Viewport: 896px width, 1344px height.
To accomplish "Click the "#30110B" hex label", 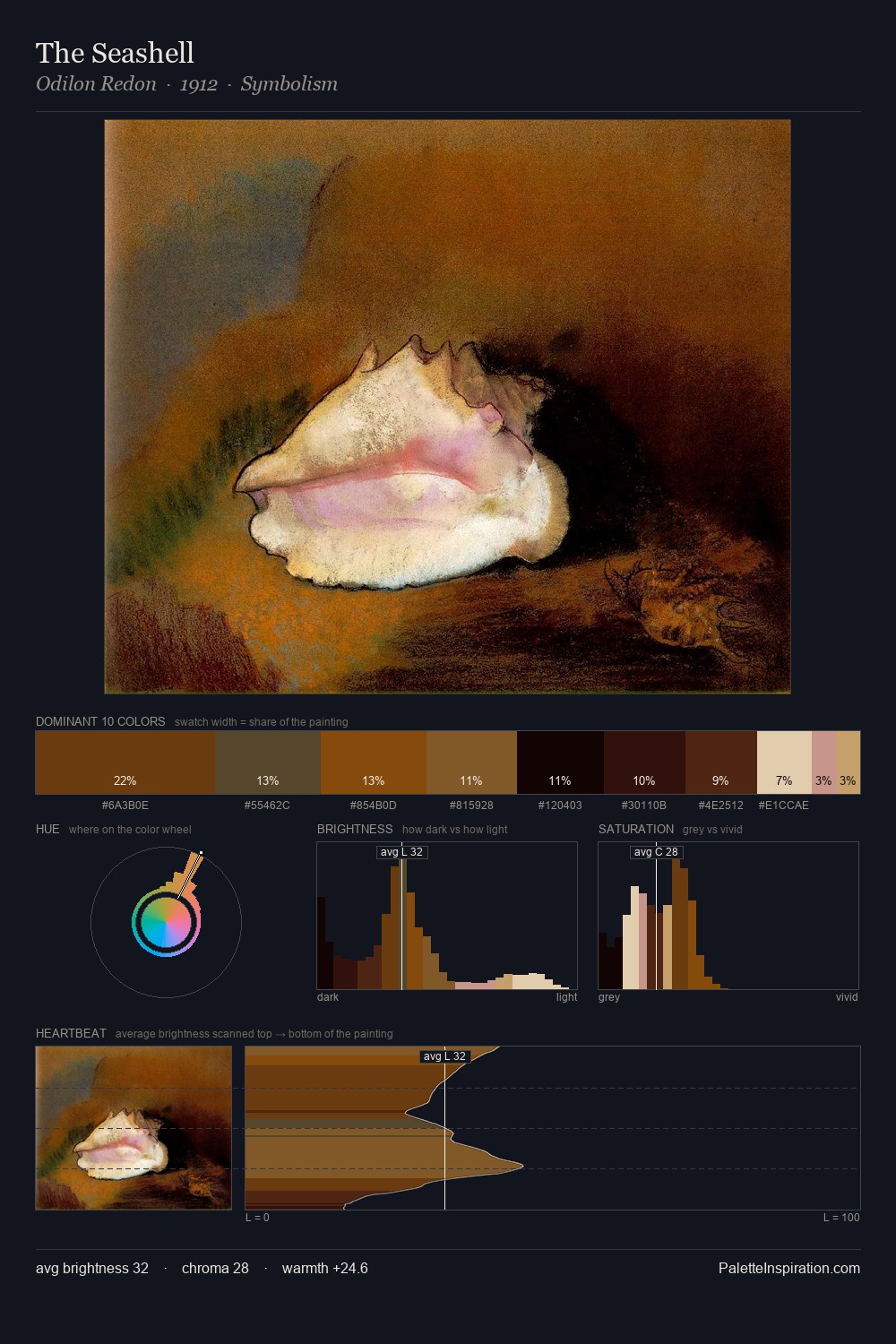I will pyautogui.click(x=644, y=806).
